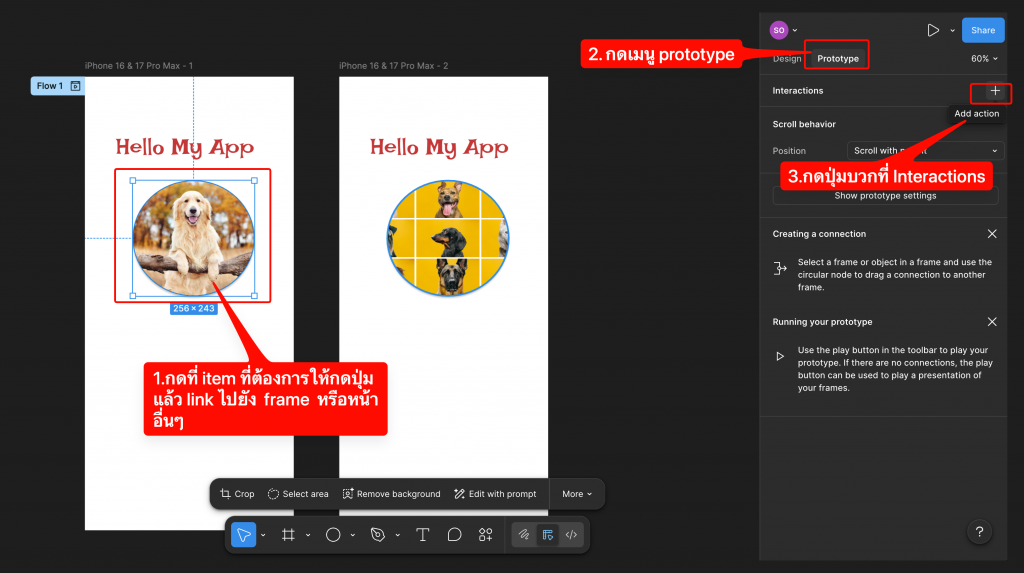This screenshot has width=1024, height=573.
Task: Switch to Draw mode toggle
Action: point(523,535)
